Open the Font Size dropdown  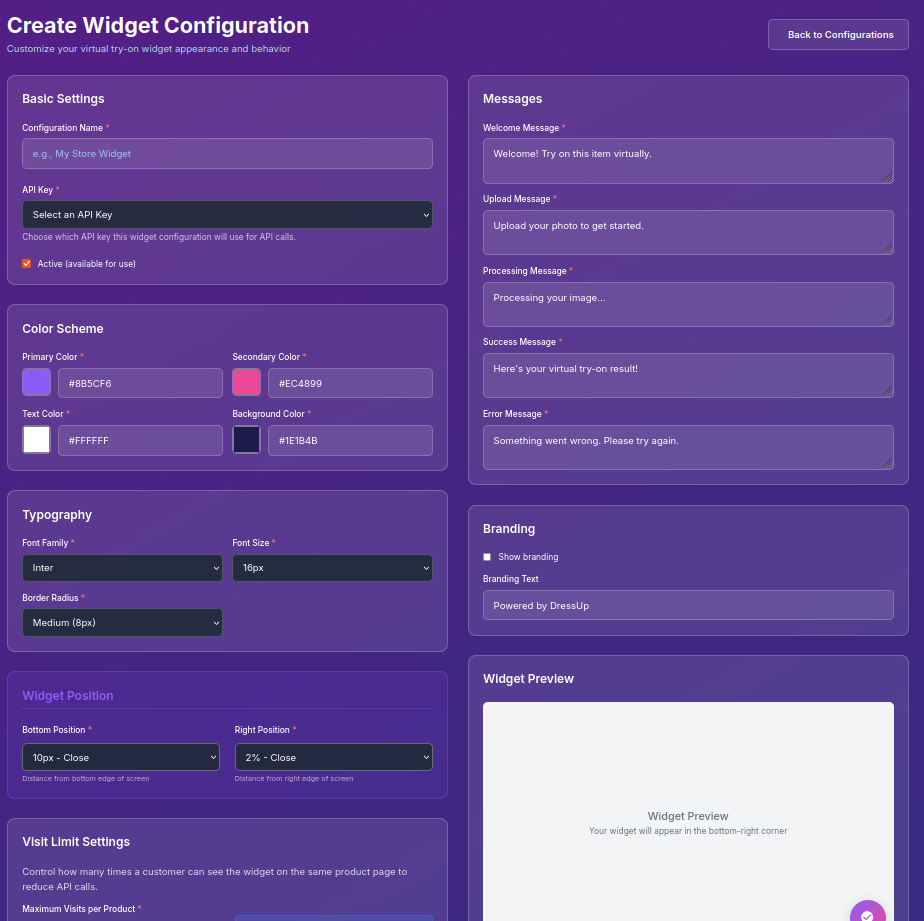point(332,566)
